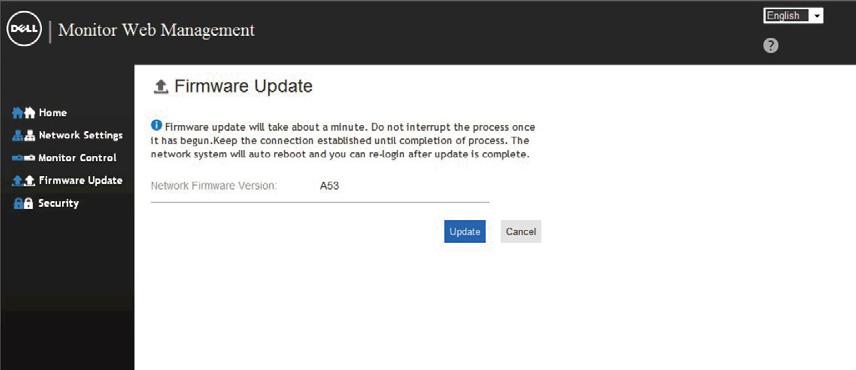Open the Monitor Control page
856x370 pixels.
(x=78, y=158)
